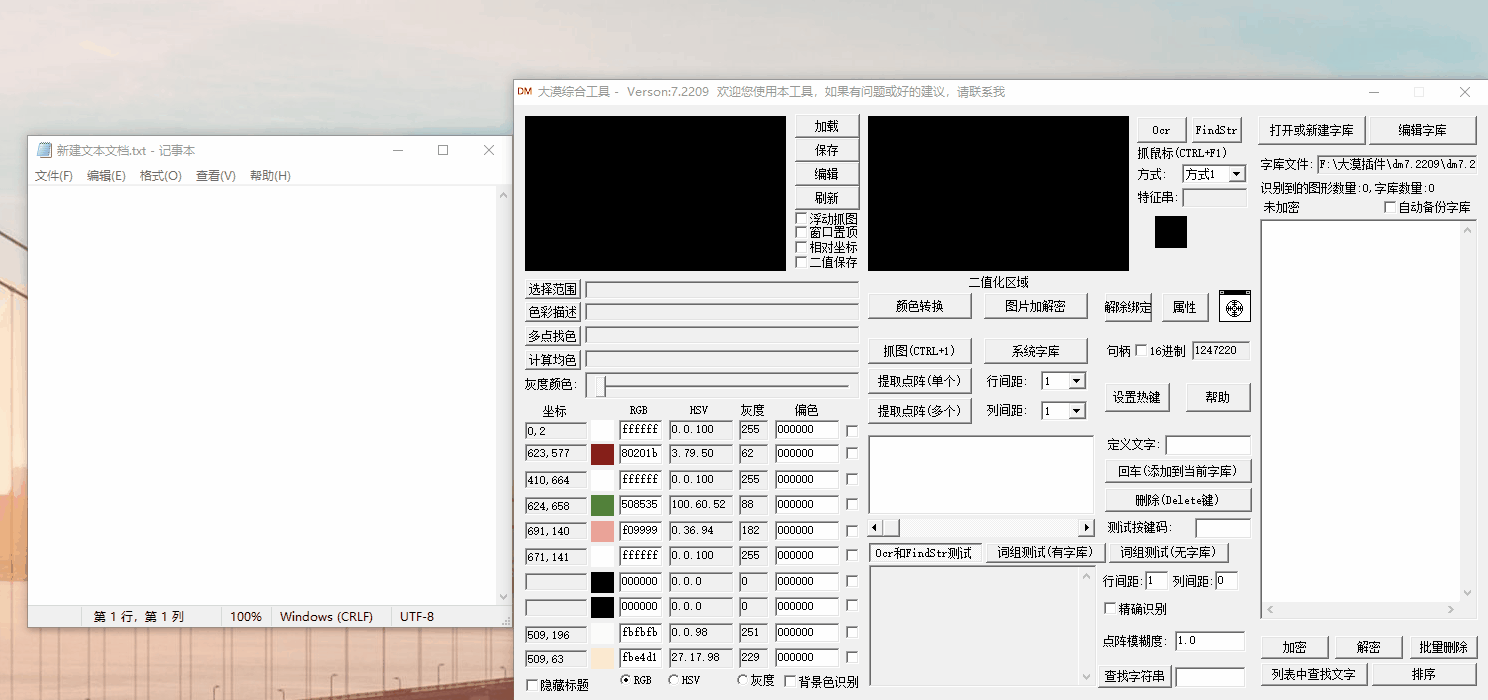Click the 抓图(CTRL+1) capture button
The image size is (1488, 700).
point(919,350)
